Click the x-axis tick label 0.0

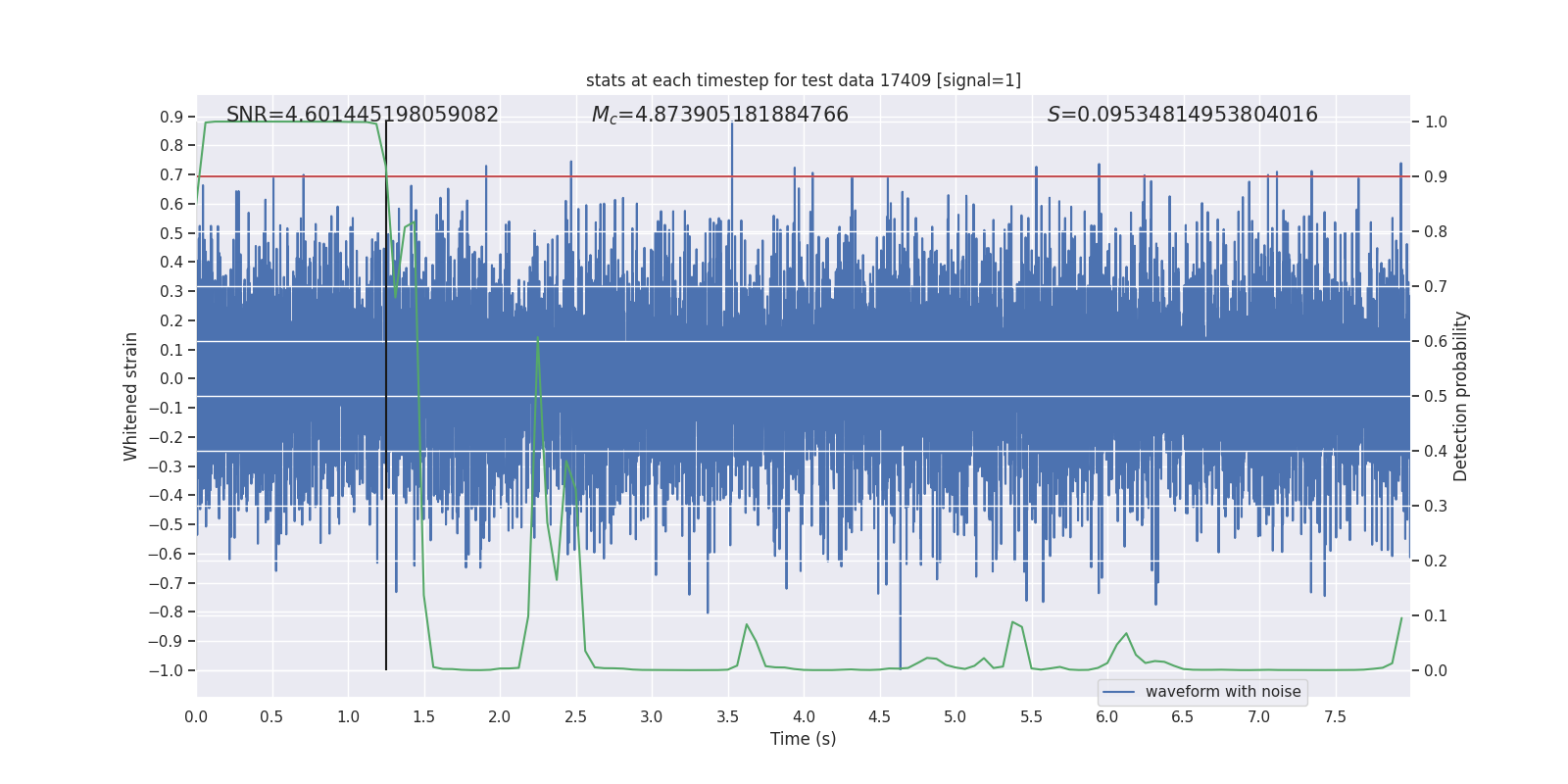[196, 717]
